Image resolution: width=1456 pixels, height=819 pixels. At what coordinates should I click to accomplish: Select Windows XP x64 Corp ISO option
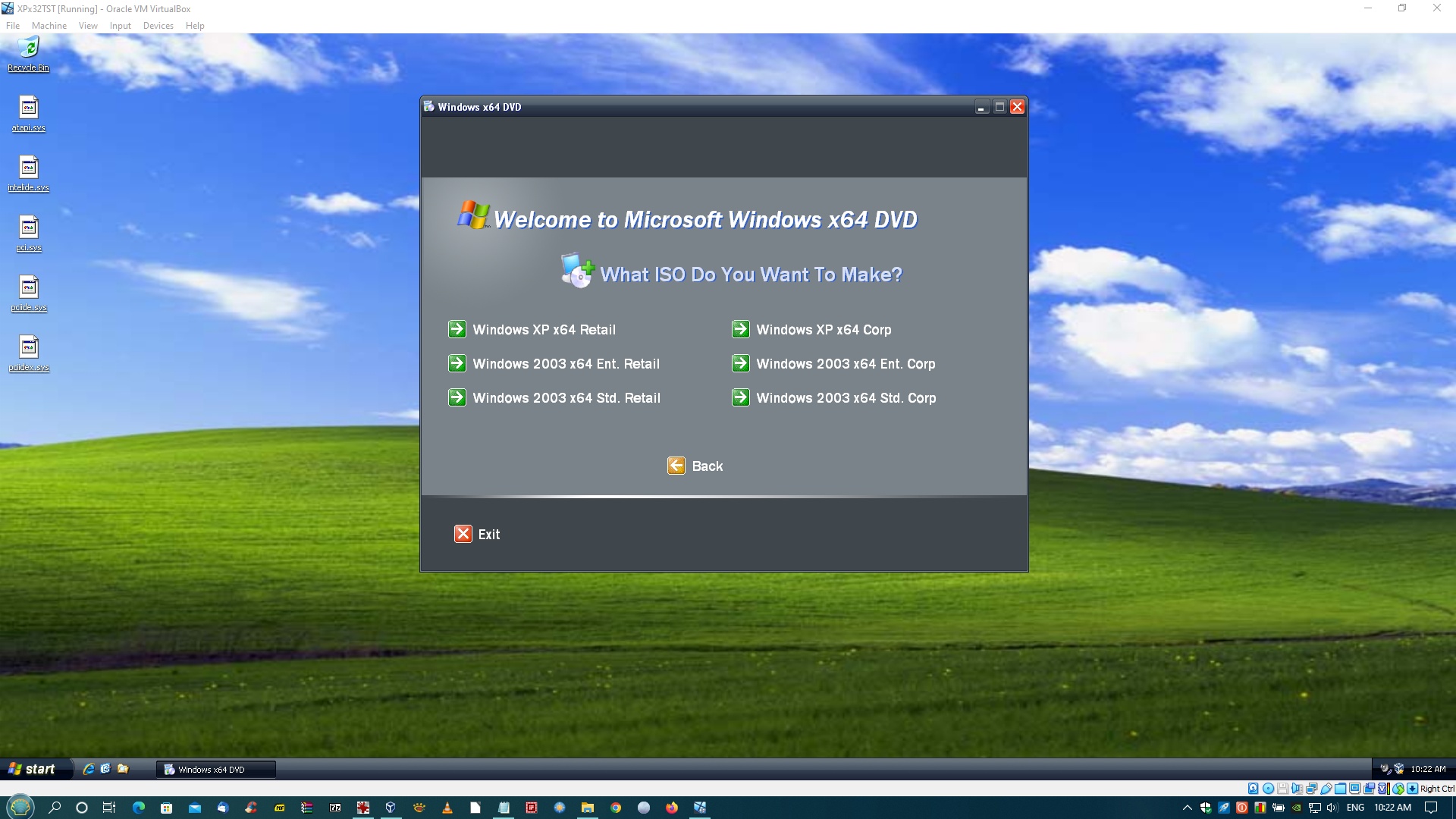coord(824,330)
